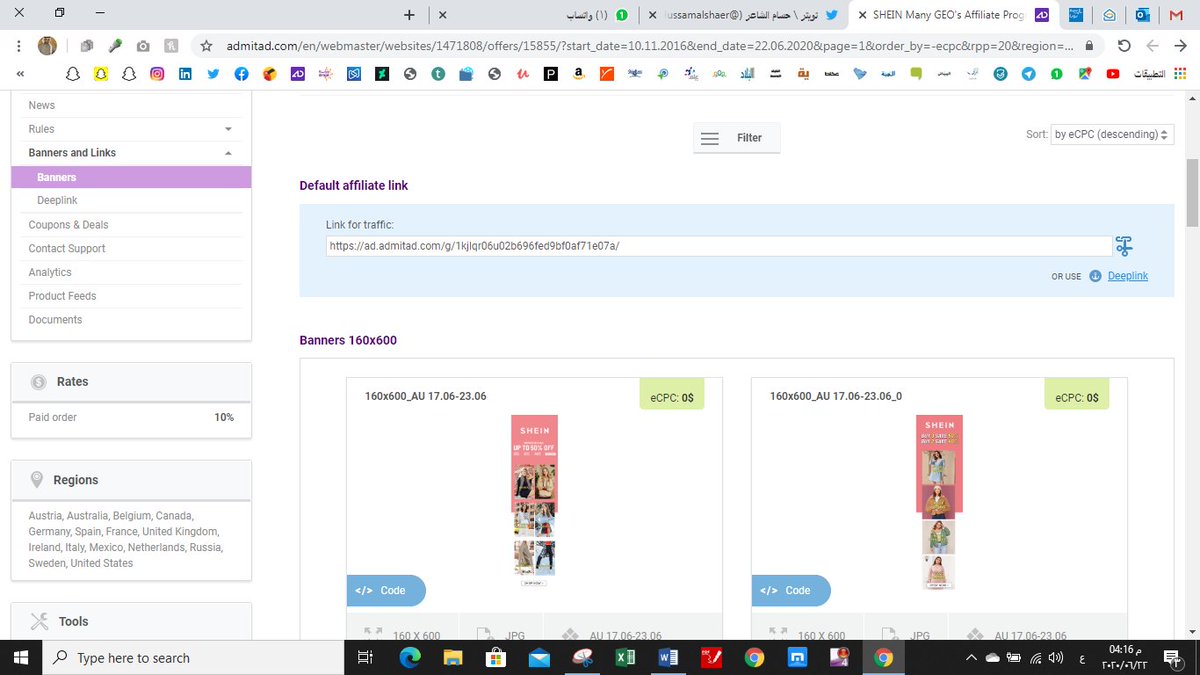Open Word from the taskbar
The height and width of the screenshot is (675, 1200).
click(x=669, y=658)
